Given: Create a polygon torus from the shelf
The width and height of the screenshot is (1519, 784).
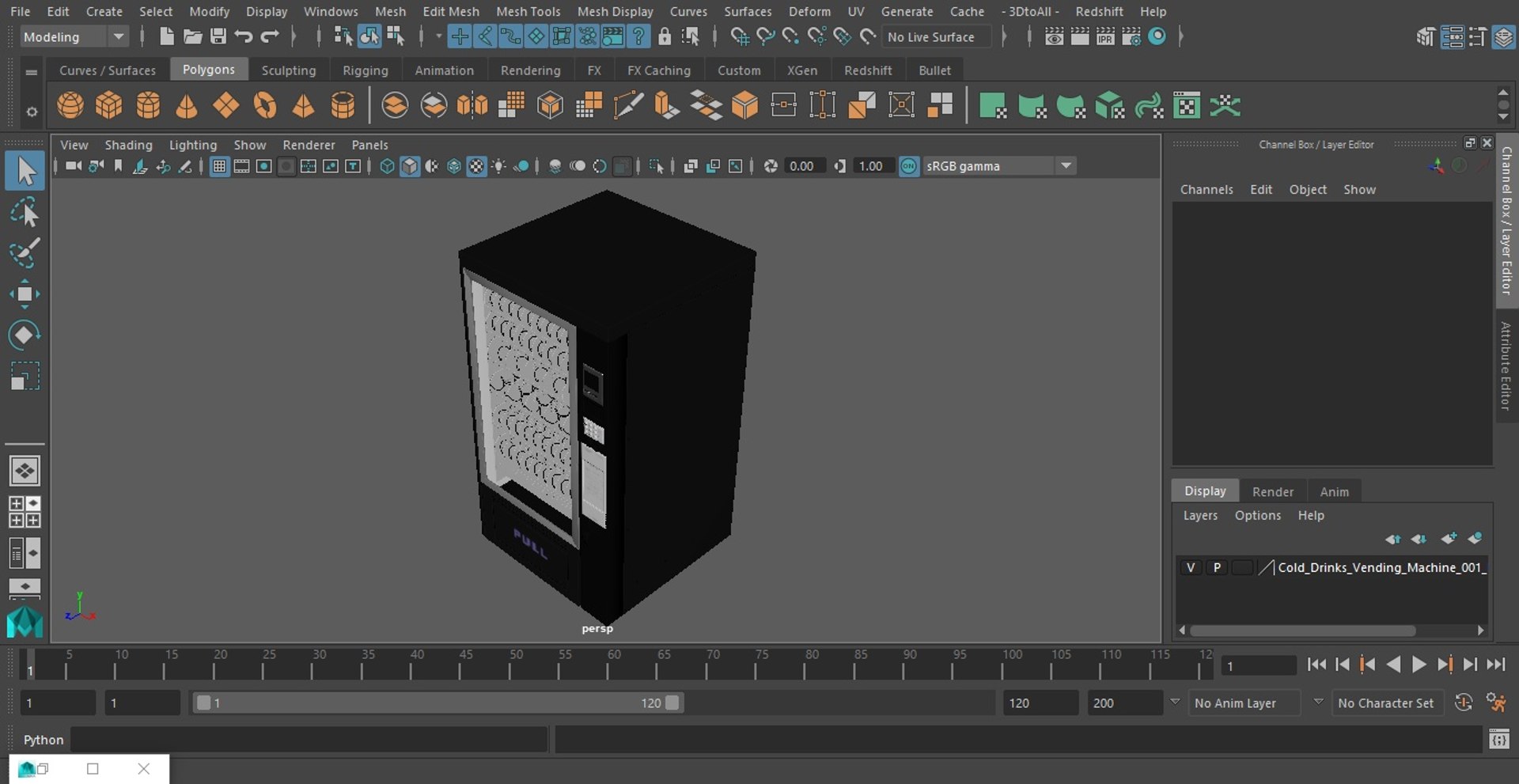Looking at the screenshot, I should (x=265, y=105).
